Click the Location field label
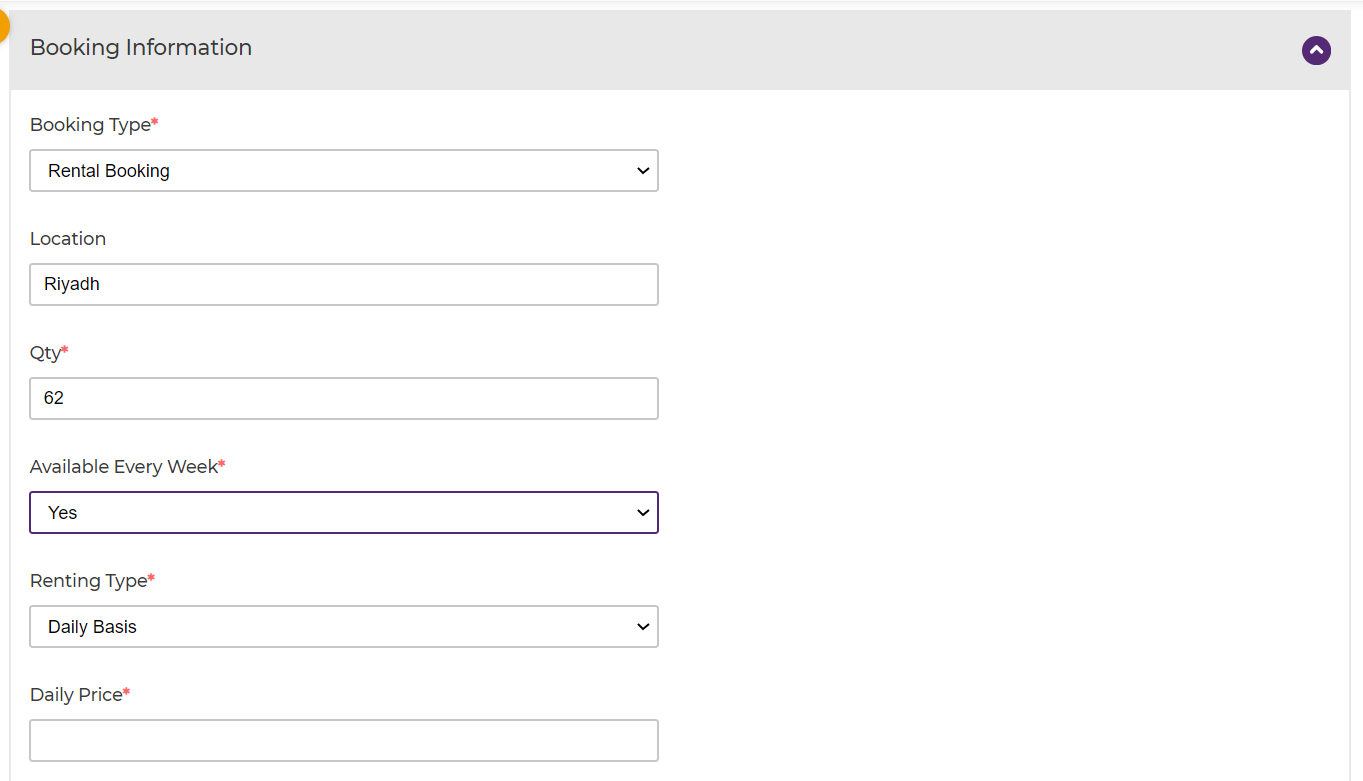Image resolution: width=1363 pixels, height=781 pixels. point(68,239)
